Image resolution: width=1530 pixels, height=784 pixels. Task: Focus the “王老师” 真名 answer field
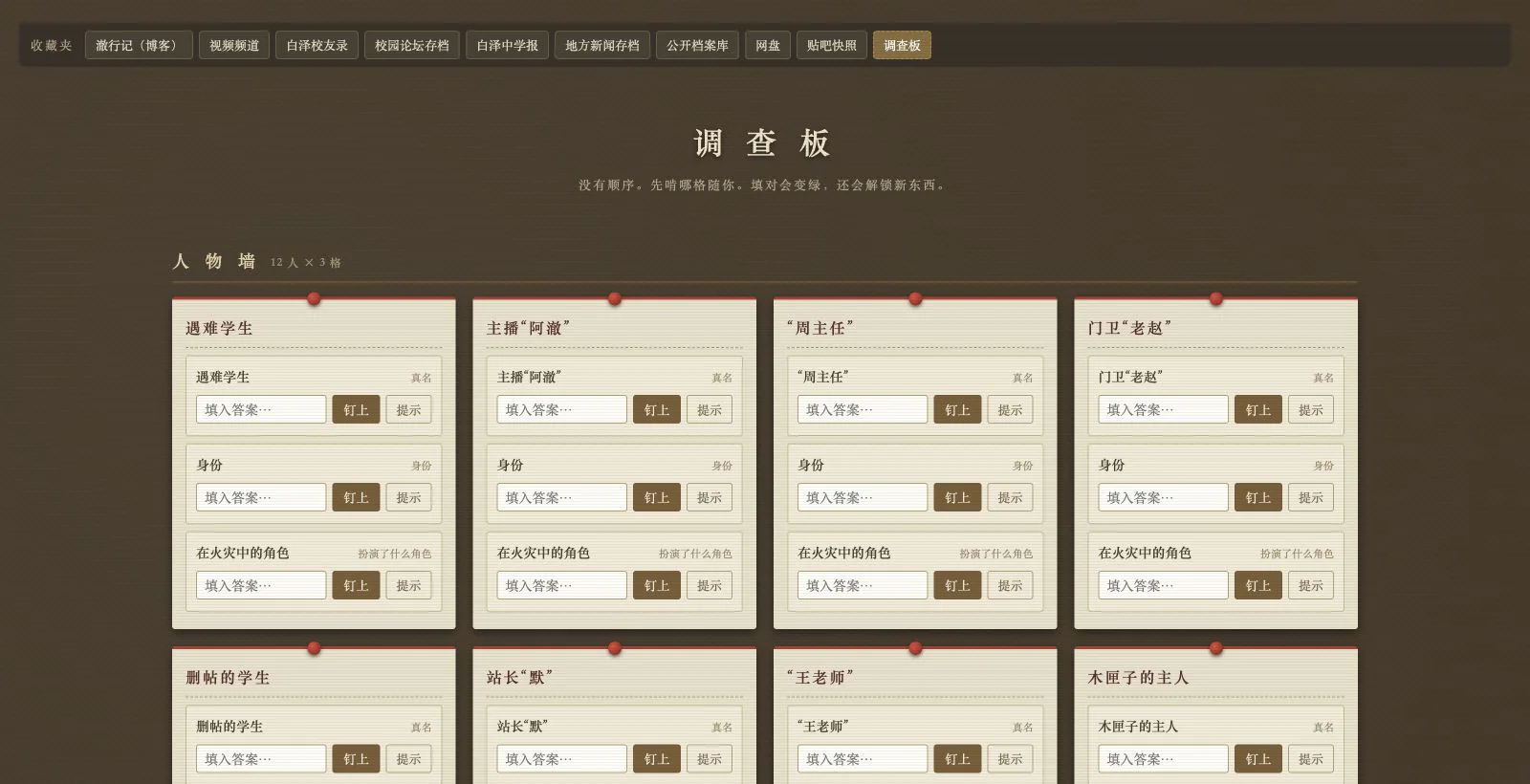(863, 758)
